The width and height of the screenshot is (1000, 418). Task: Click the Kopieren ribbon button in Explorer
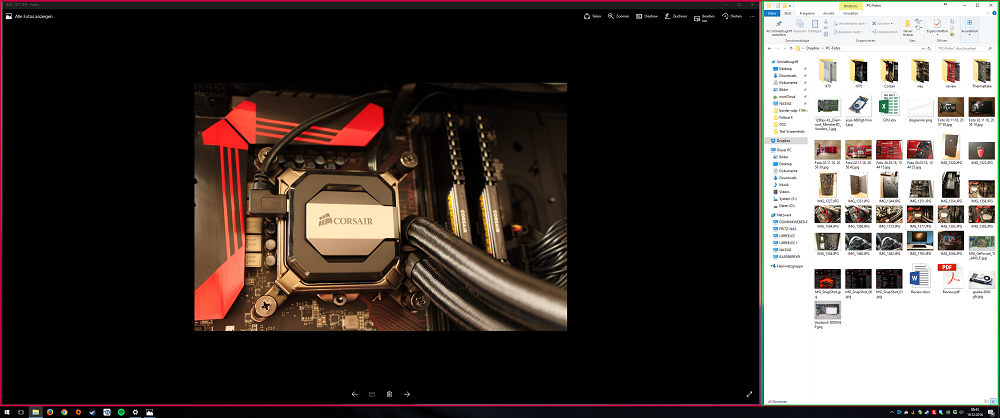click(x=800, y=27)
